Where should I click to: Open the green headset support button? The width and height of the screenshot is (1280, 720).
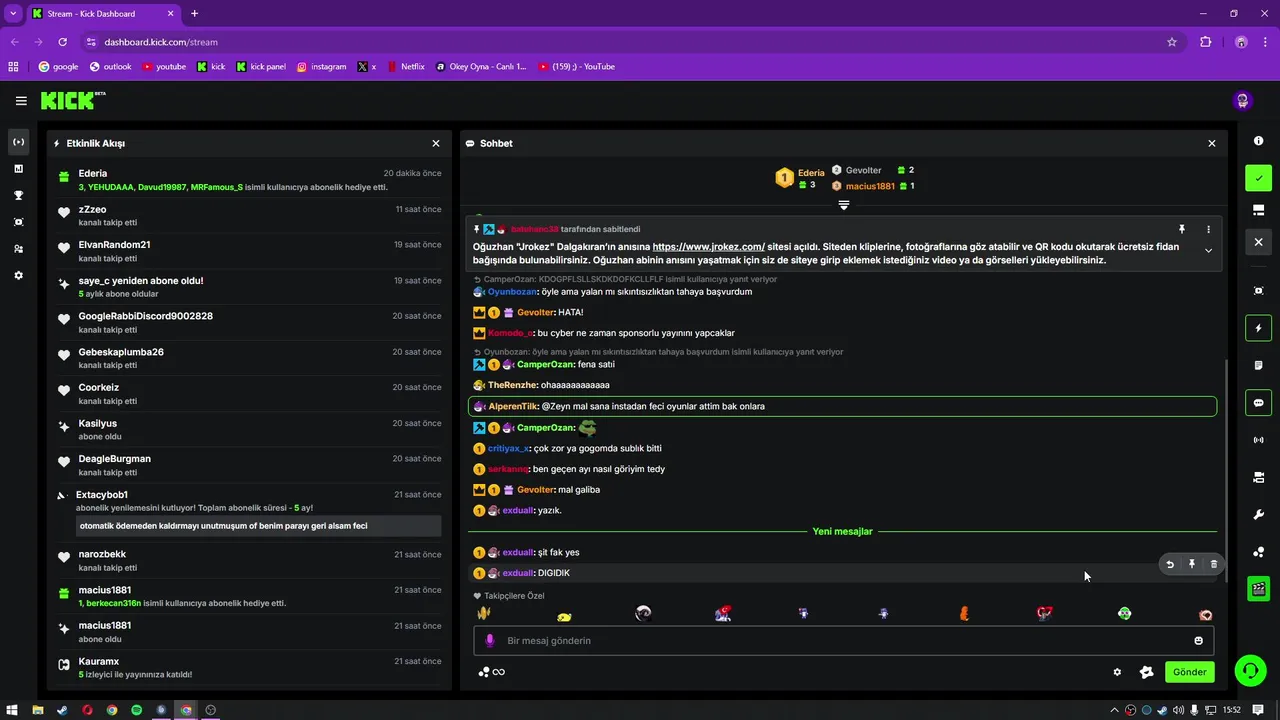click(1250, 670)
